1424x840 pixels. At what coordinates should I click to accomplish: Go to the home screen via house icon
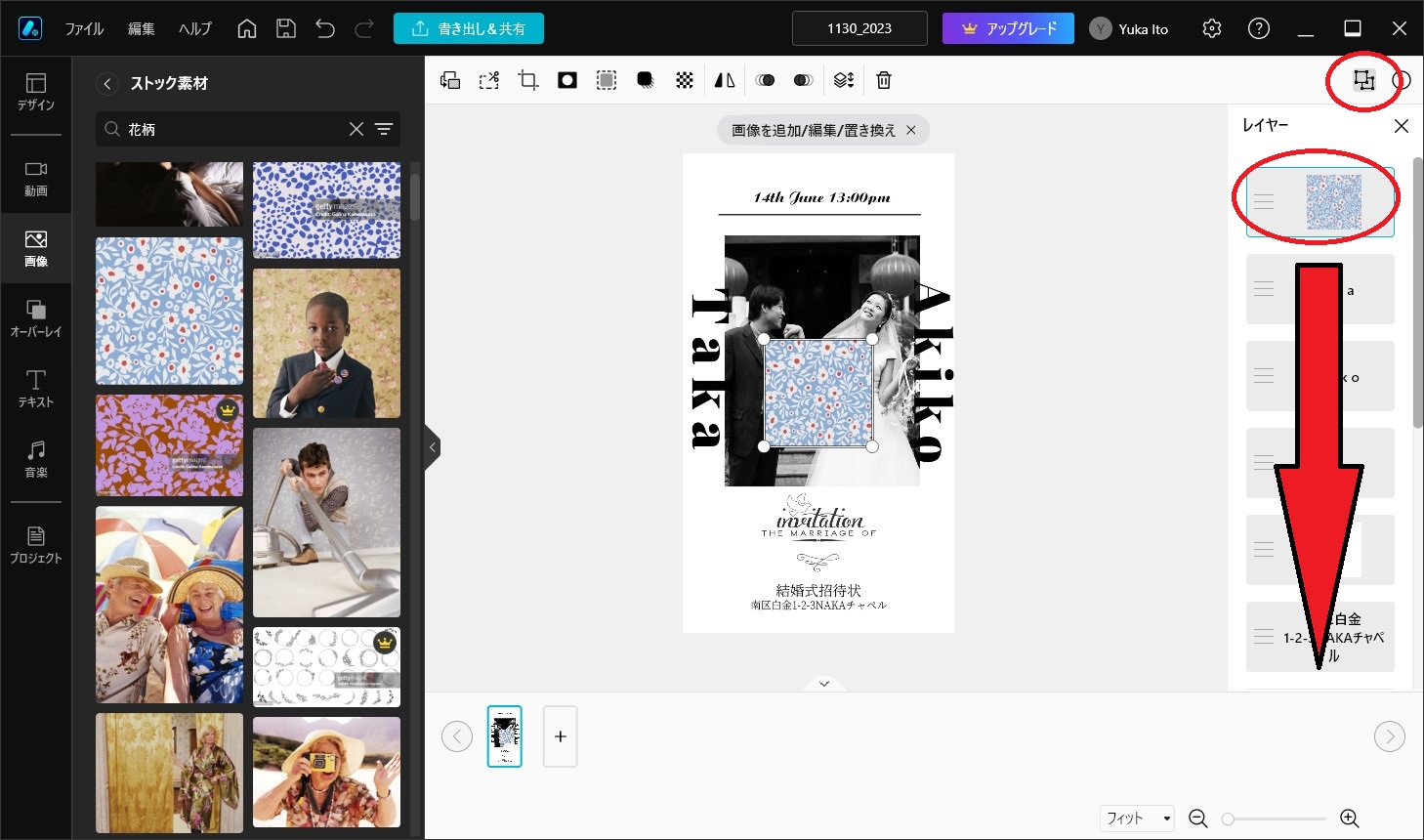tap(247, 29)
